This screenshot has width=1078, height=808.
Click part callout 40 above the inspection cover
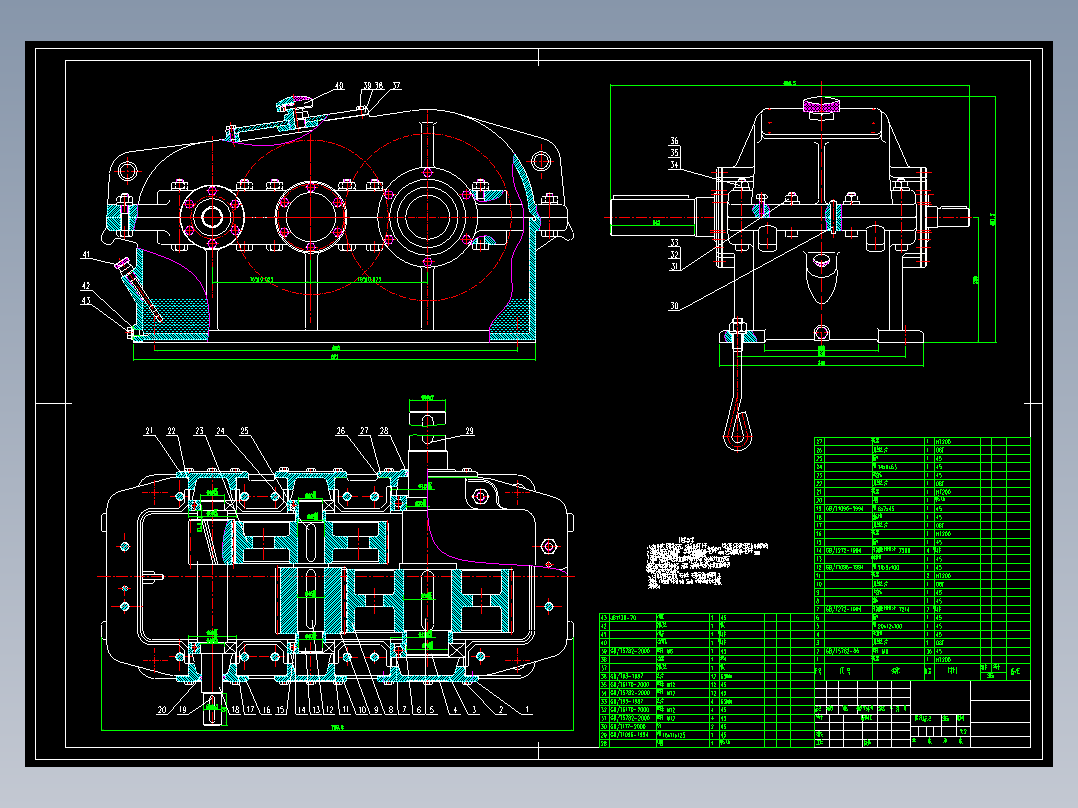point(339,86)
